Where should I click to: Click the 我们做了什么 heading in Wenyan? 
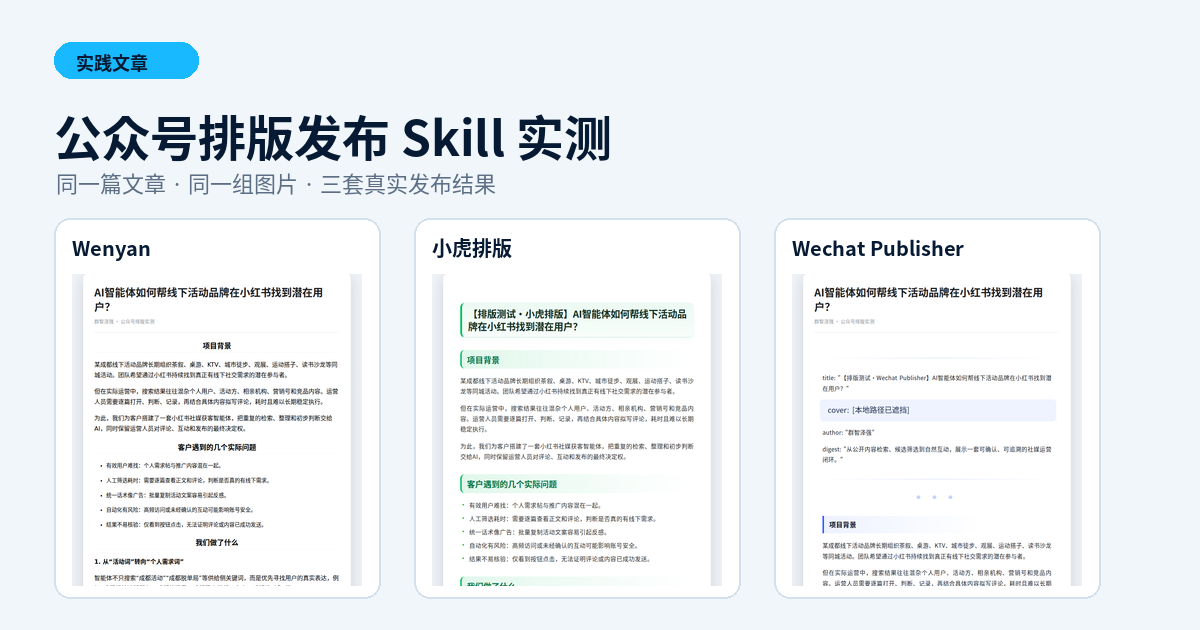pyautogui.click(x=217, y=542)
